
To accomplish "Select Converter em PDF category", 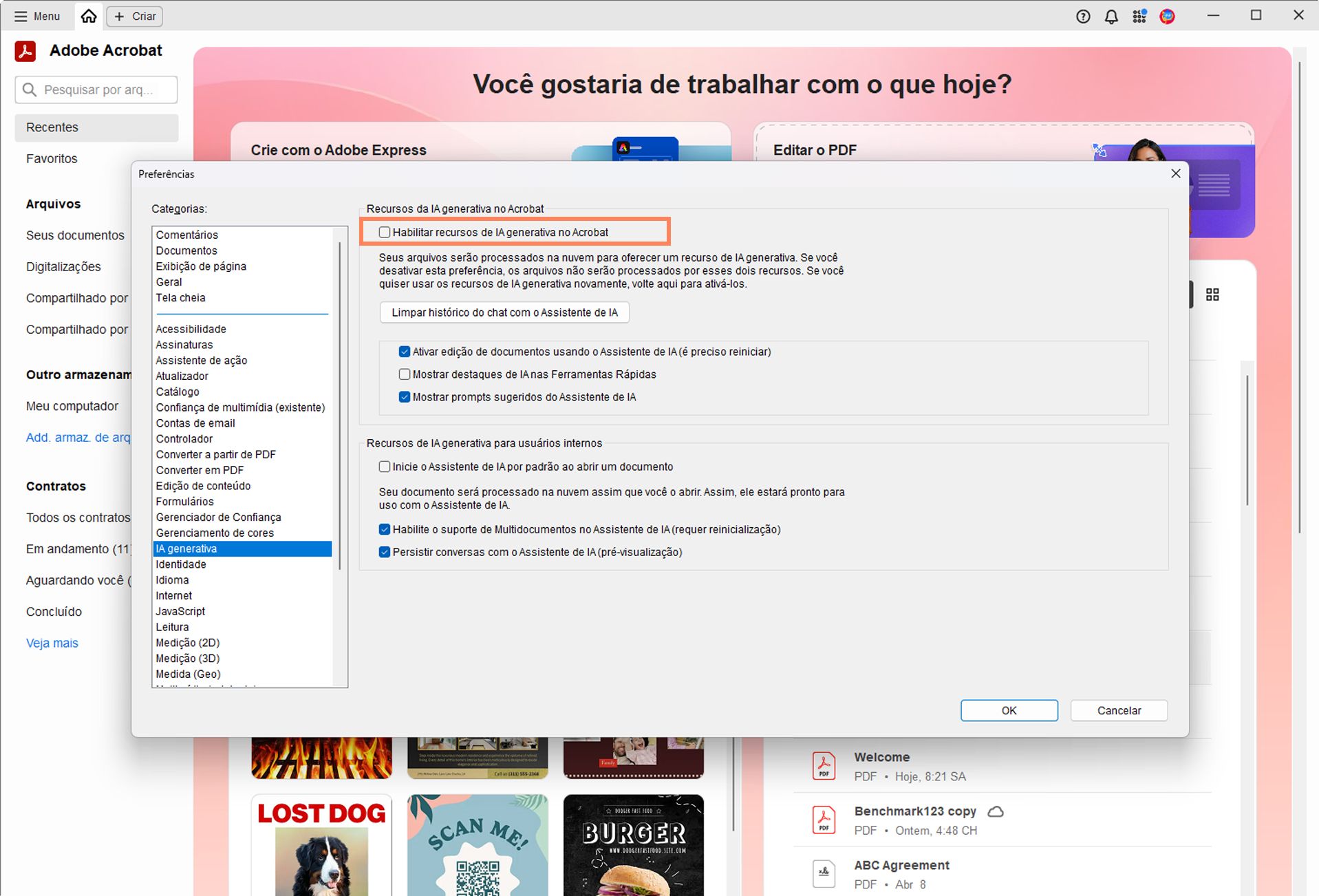I will click(242, 470).
